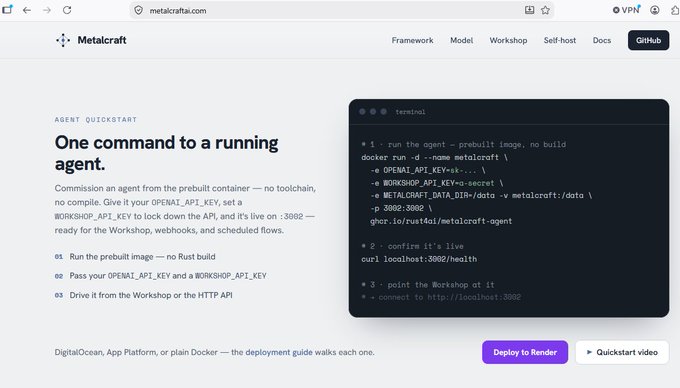
Task: Open the Docs nav item
Action: (x=602, y=40)
